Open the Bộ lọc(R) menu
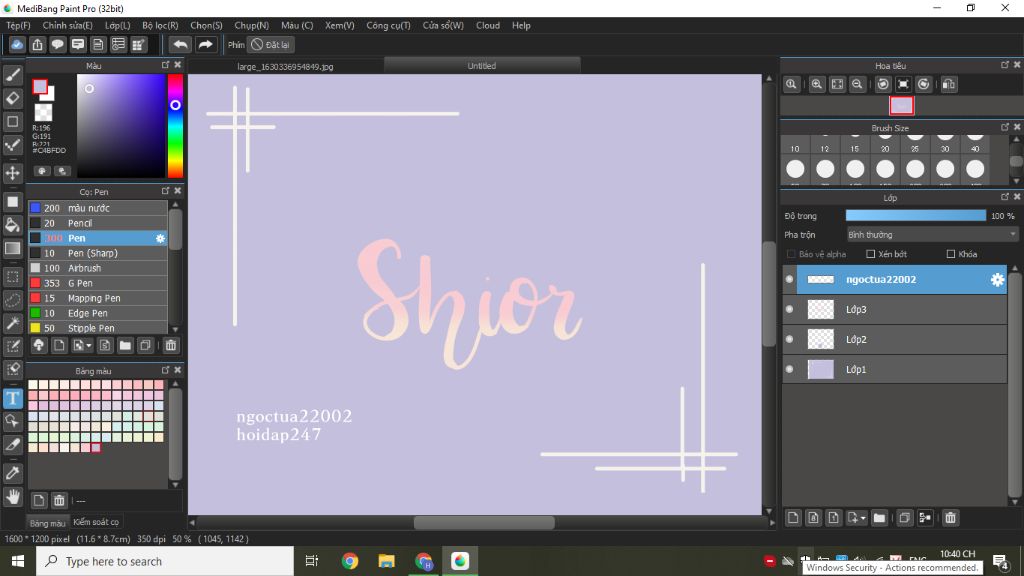 pos(160,25)
